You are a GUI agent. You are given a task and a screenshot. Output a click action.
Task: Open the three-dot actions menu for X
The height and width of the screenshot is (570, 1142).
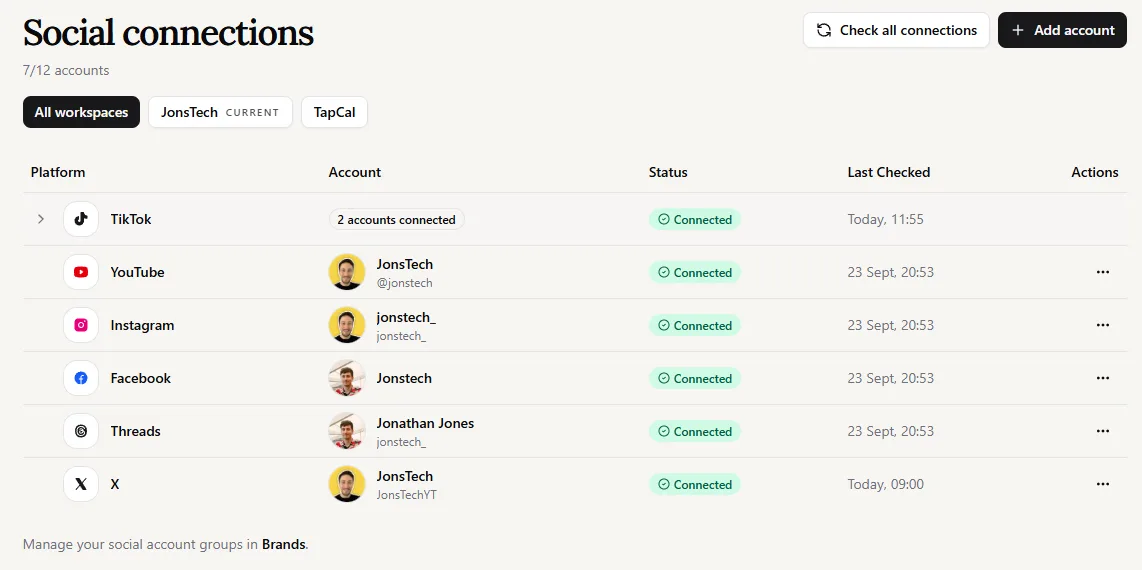1103,484
